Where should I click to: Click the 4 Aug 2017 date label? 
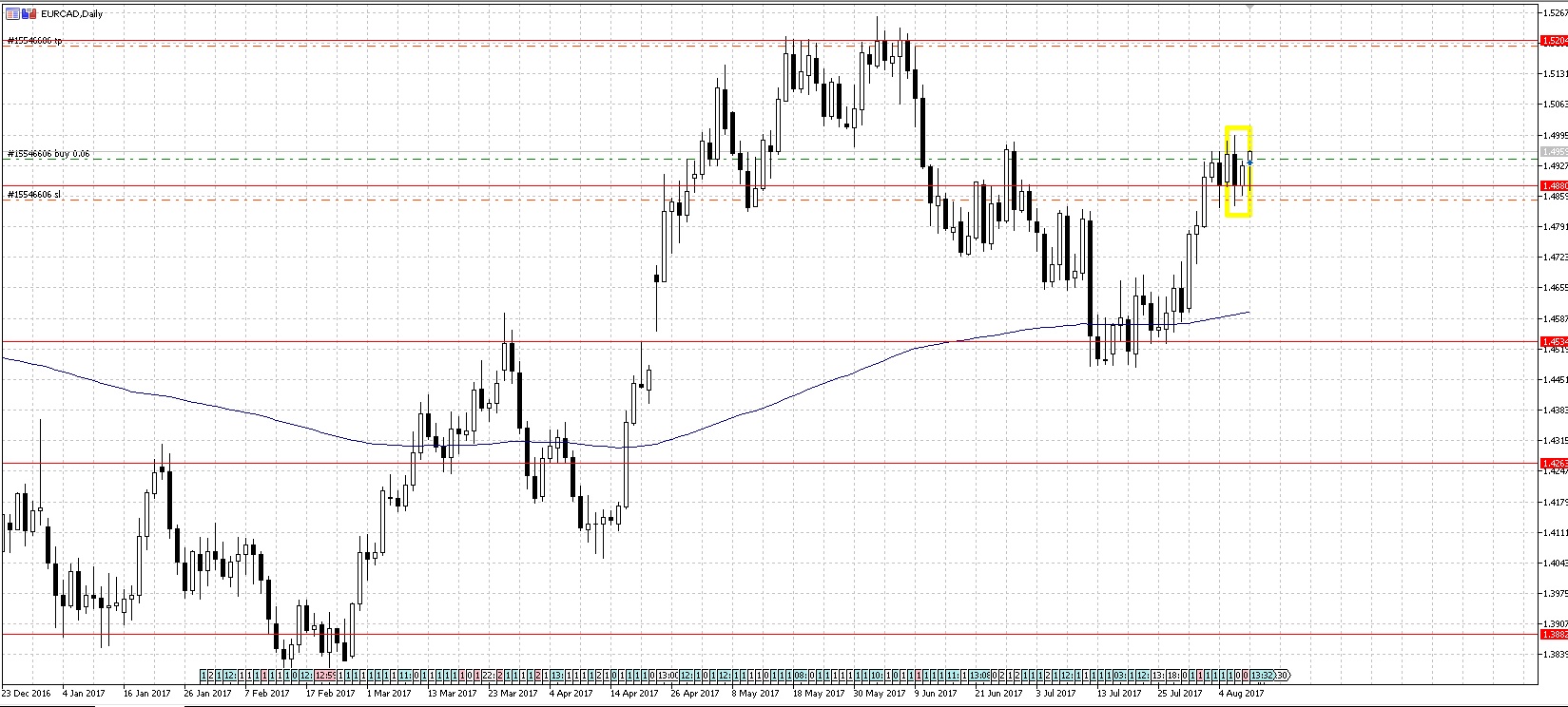(1242, 693)
